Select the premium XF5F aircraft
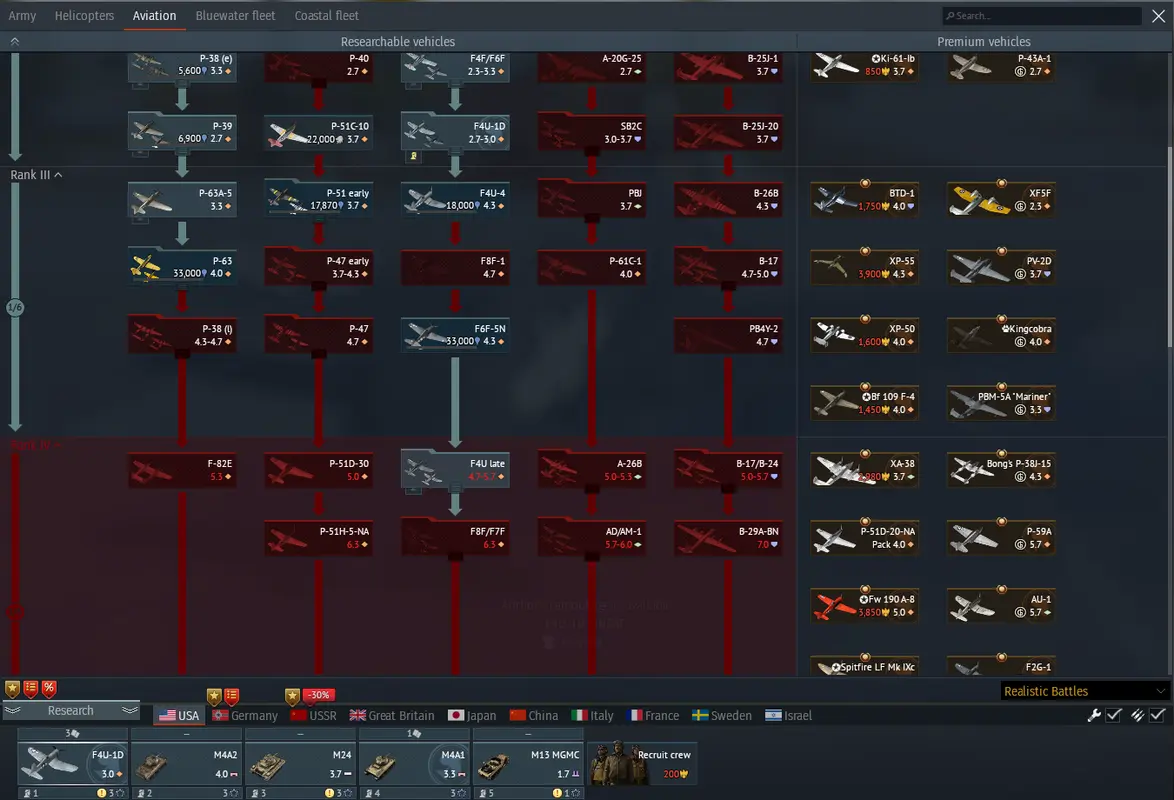The image size is (1174, 800). [1001, 199]
